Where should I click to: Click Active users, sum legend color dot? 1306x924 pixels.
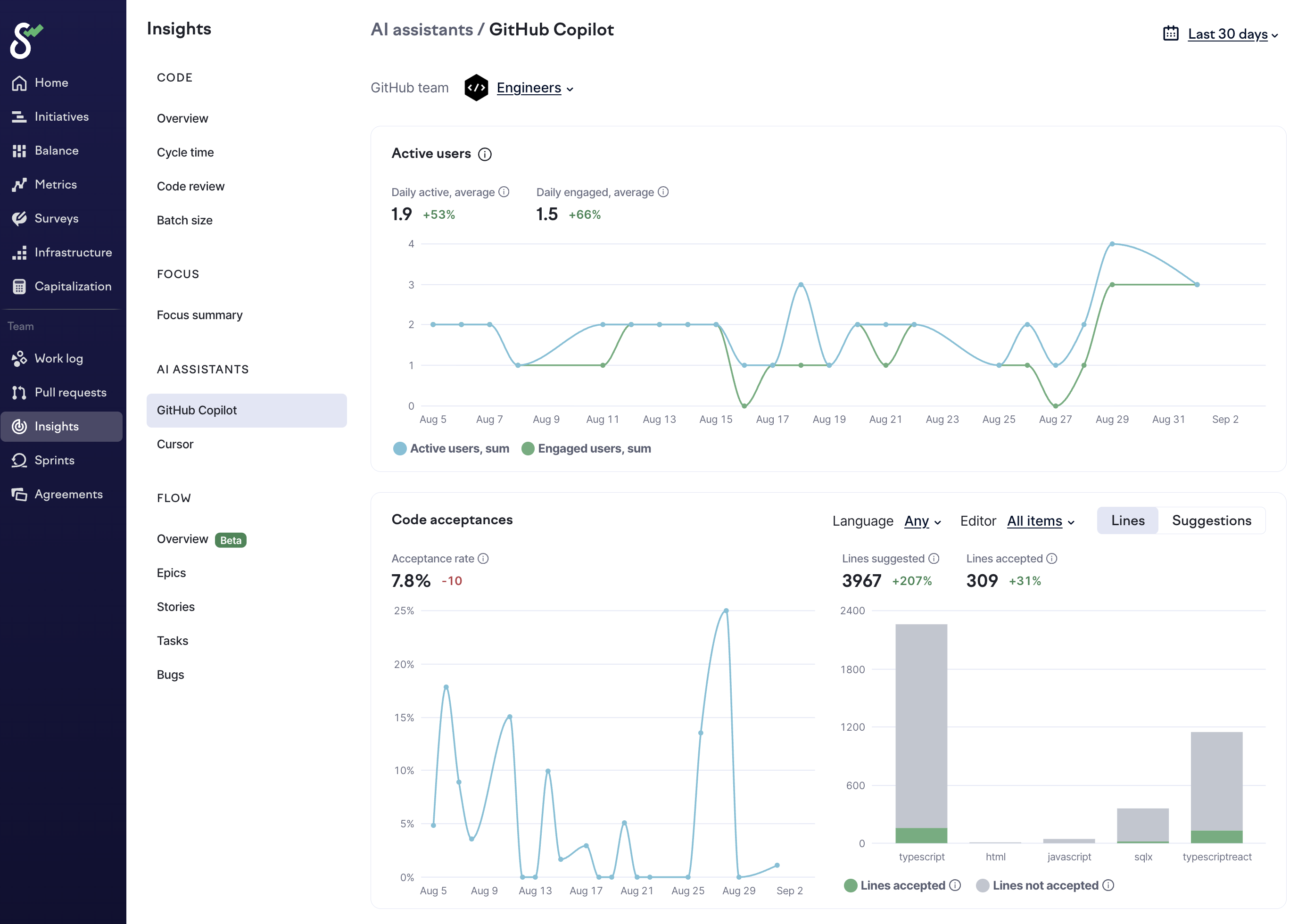(x=400, y=449)
